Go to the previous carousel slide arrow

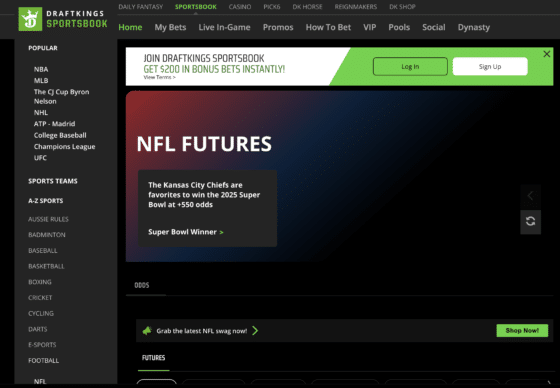[x=530, y=195]
